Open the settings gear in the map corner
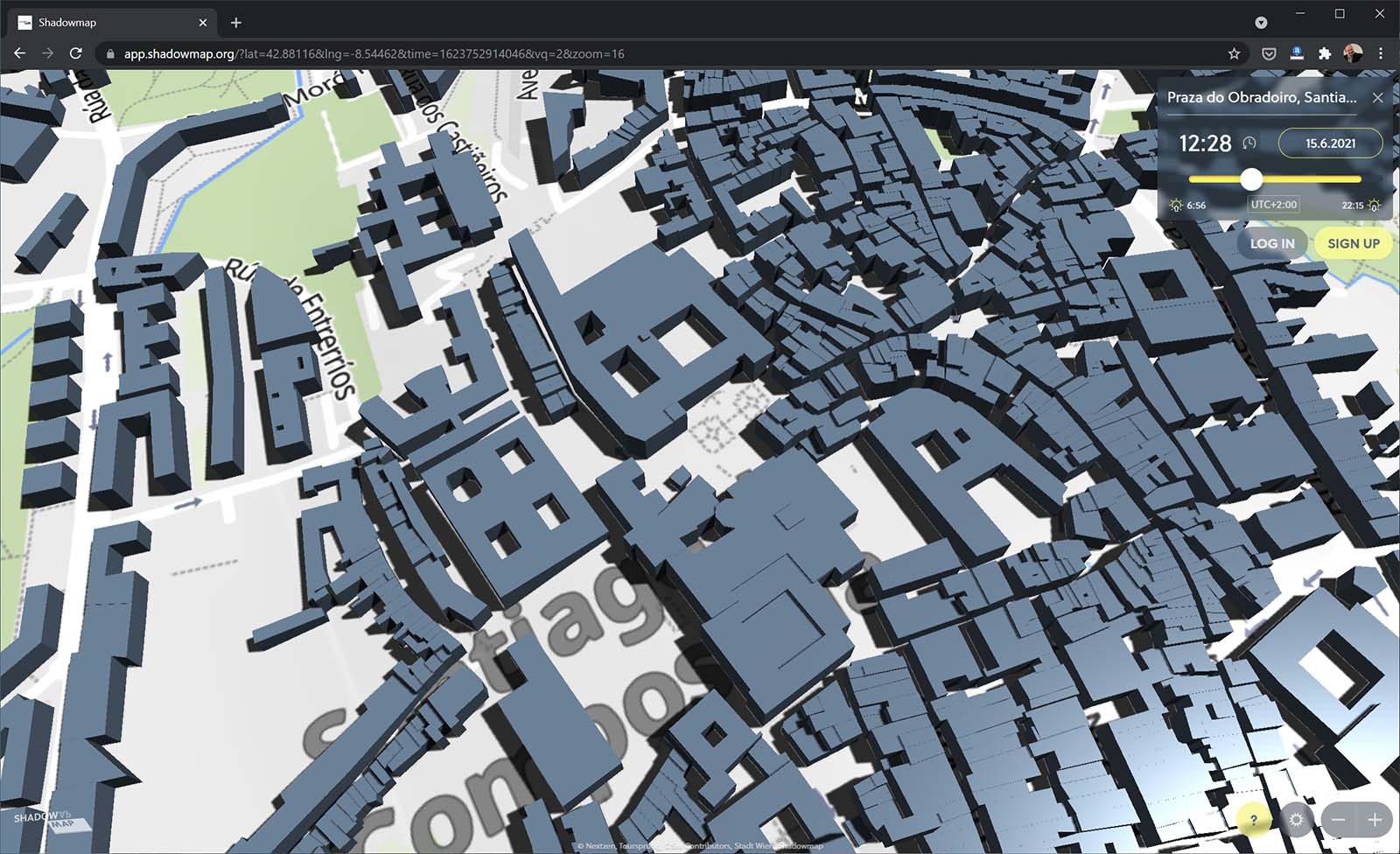This screenshot has height=854, width=1400. [1296, 820]
